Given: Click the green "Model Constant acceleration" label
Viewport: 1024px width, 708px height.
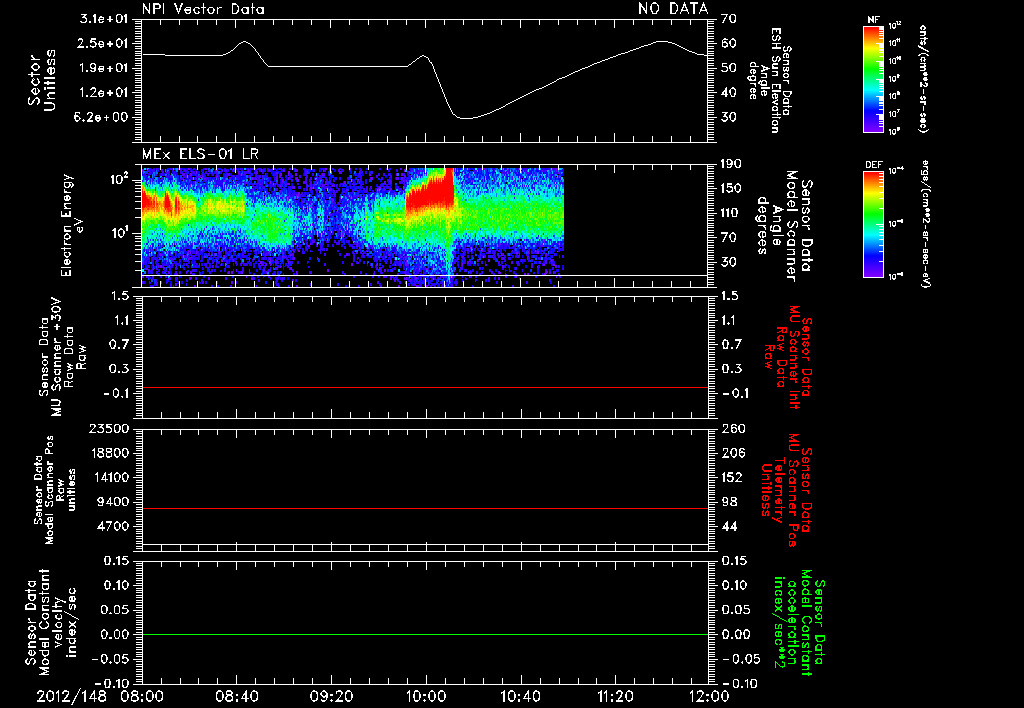Looking at the screenshot, I should [800, 623].
